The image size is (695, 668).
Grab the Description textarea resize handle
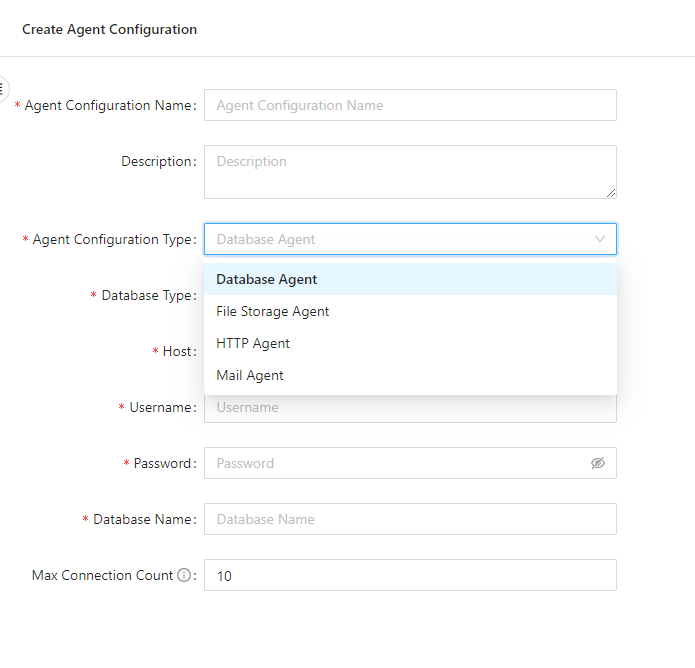click(610, 192)
